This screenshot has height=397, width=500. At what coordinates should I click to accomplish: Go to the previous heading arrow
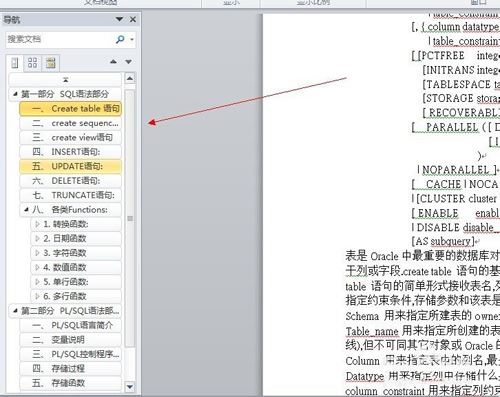113,62
